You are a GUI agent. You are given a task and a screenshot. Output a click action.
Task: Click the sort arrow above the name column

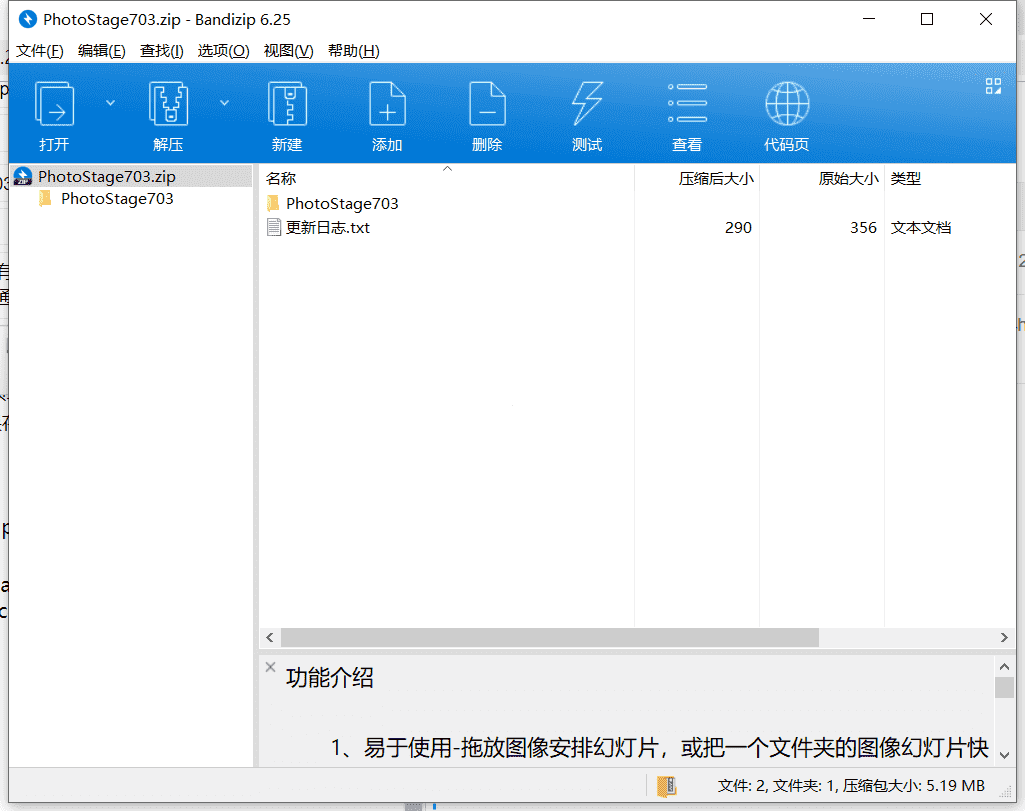[447, 169]
